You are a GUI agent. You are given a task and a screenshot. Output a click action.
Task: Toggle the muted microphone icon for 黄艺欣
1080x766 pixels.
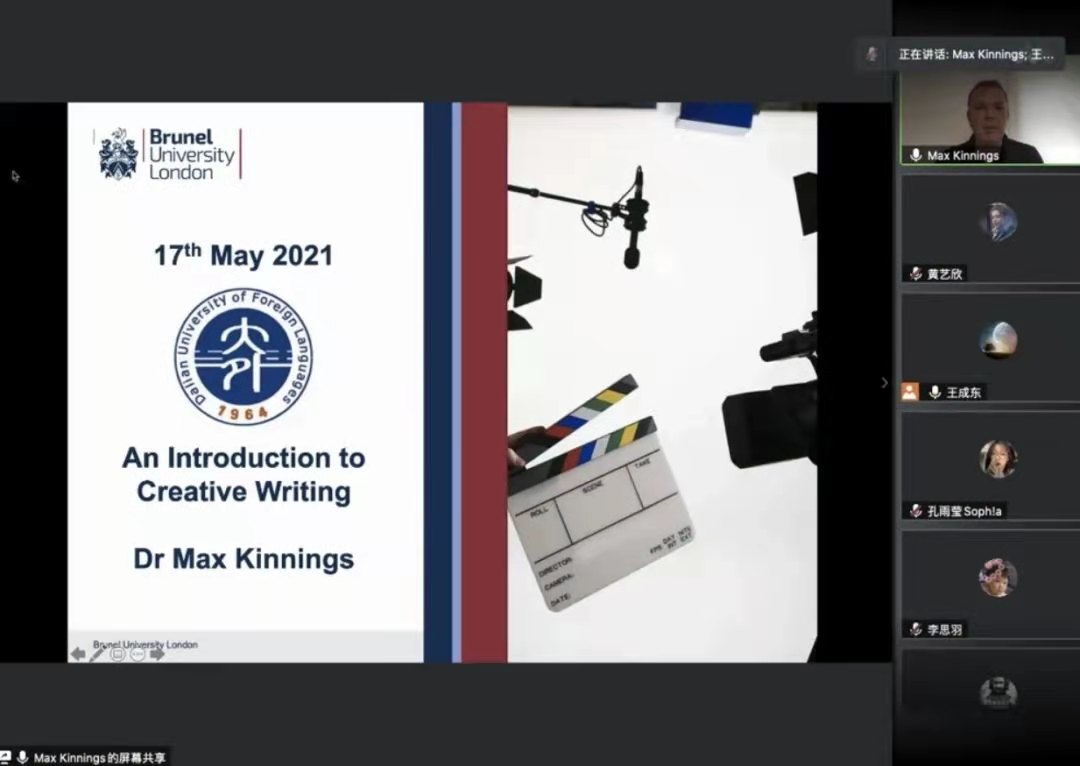click(x=915, y=274)
